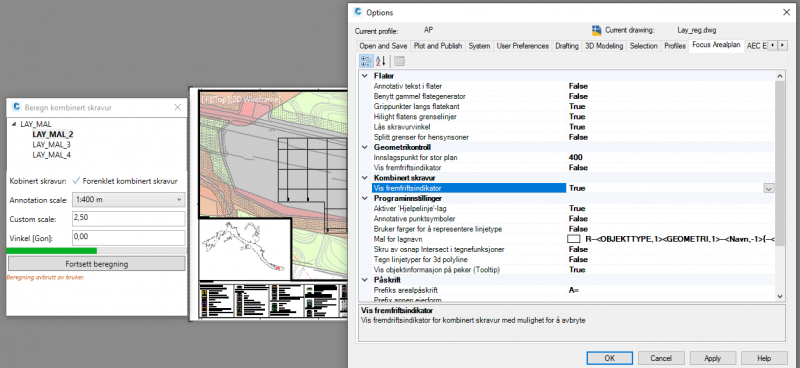Image resolution: width=800 pixels, height=368 pixels.
Task: Select the LAY_MAL_2 tree item
Action: click(53, 134)
